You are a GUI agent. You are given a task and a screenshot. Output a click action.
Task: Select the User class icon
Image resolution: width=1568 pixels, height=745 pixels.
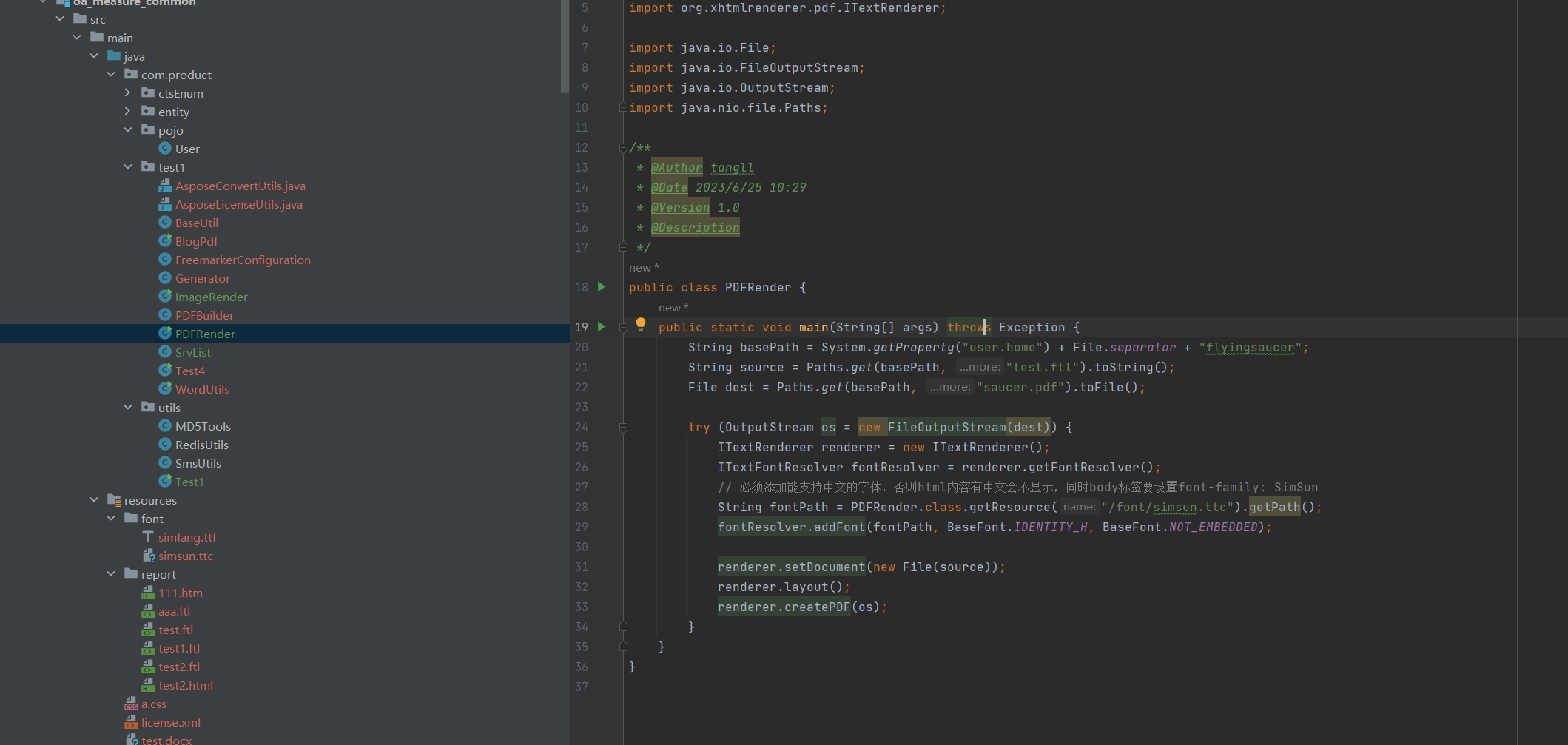pos(165,149)
